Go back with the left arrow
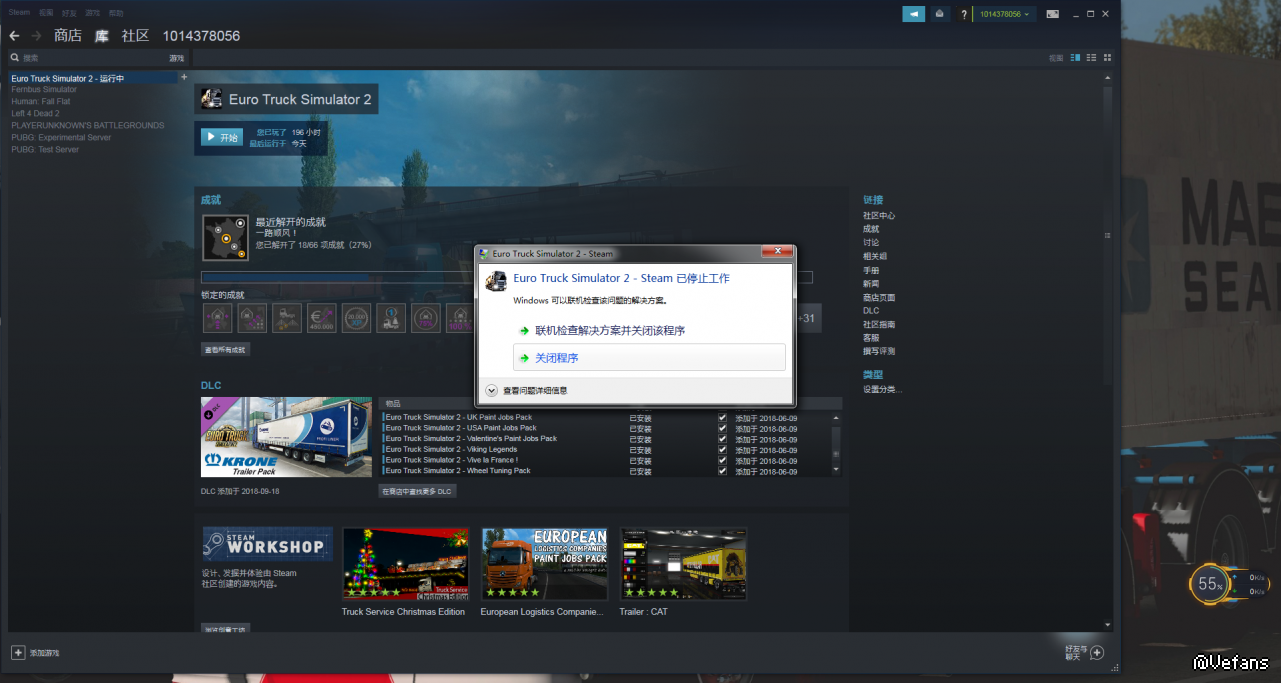This screenshot has height=683, width=1281. coord(14,36)
